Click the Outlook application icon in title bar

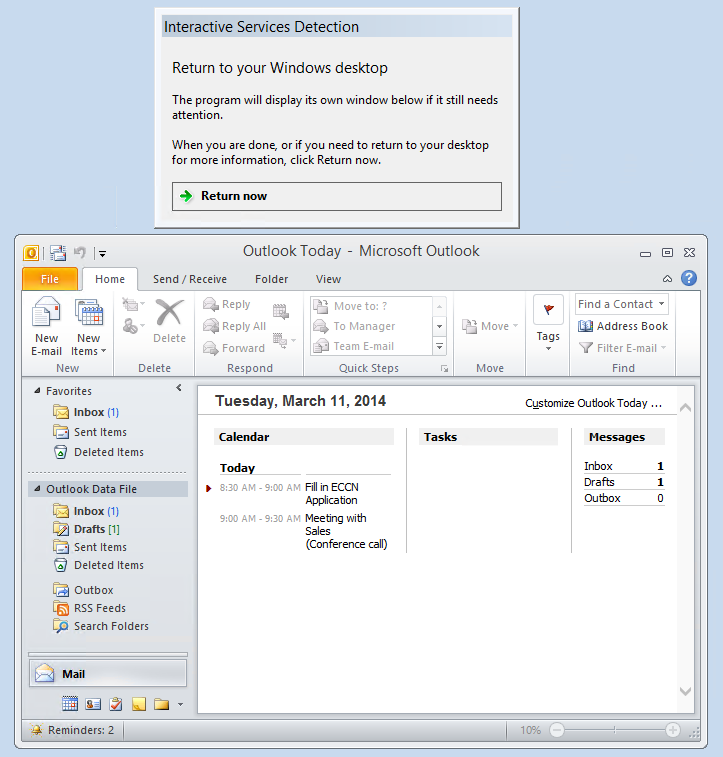pos(31,252)
